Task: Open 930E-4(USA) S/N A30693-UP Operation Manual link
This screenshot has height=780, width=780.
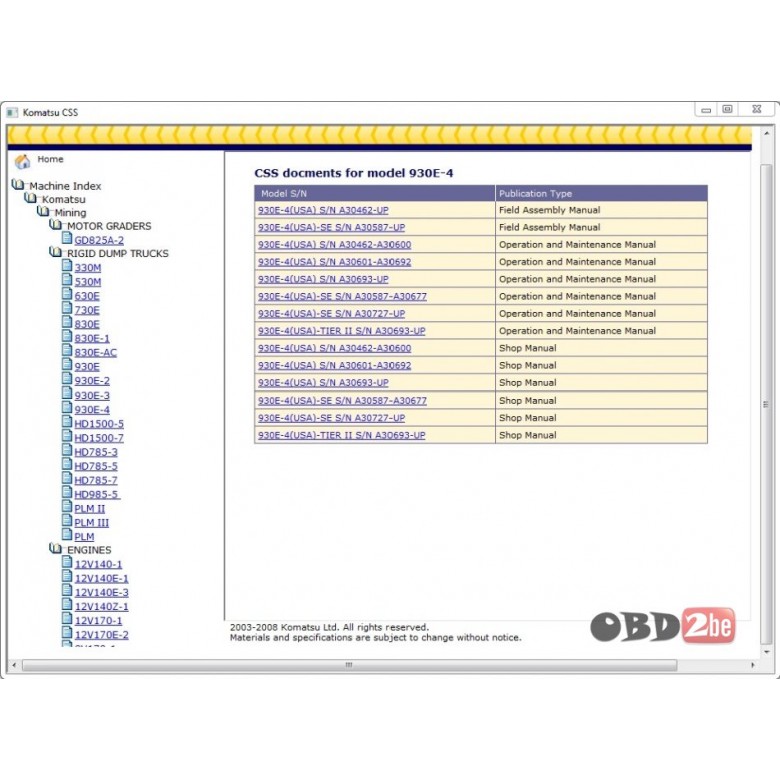Action: pos(323,279)
